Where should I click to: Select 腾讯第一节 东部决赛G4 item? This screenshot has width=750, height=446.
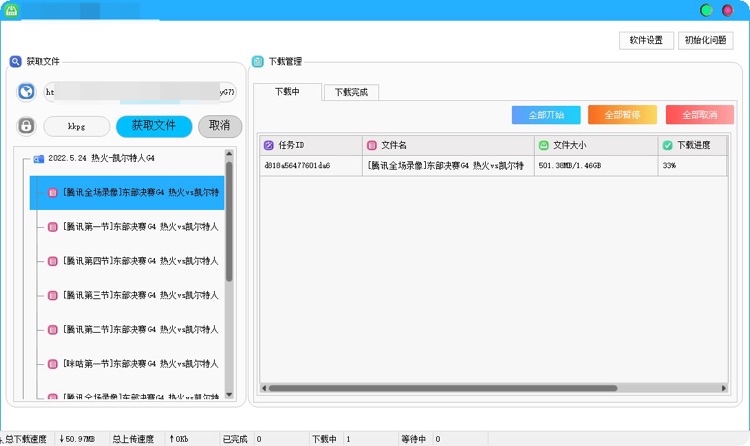(141, 227)
